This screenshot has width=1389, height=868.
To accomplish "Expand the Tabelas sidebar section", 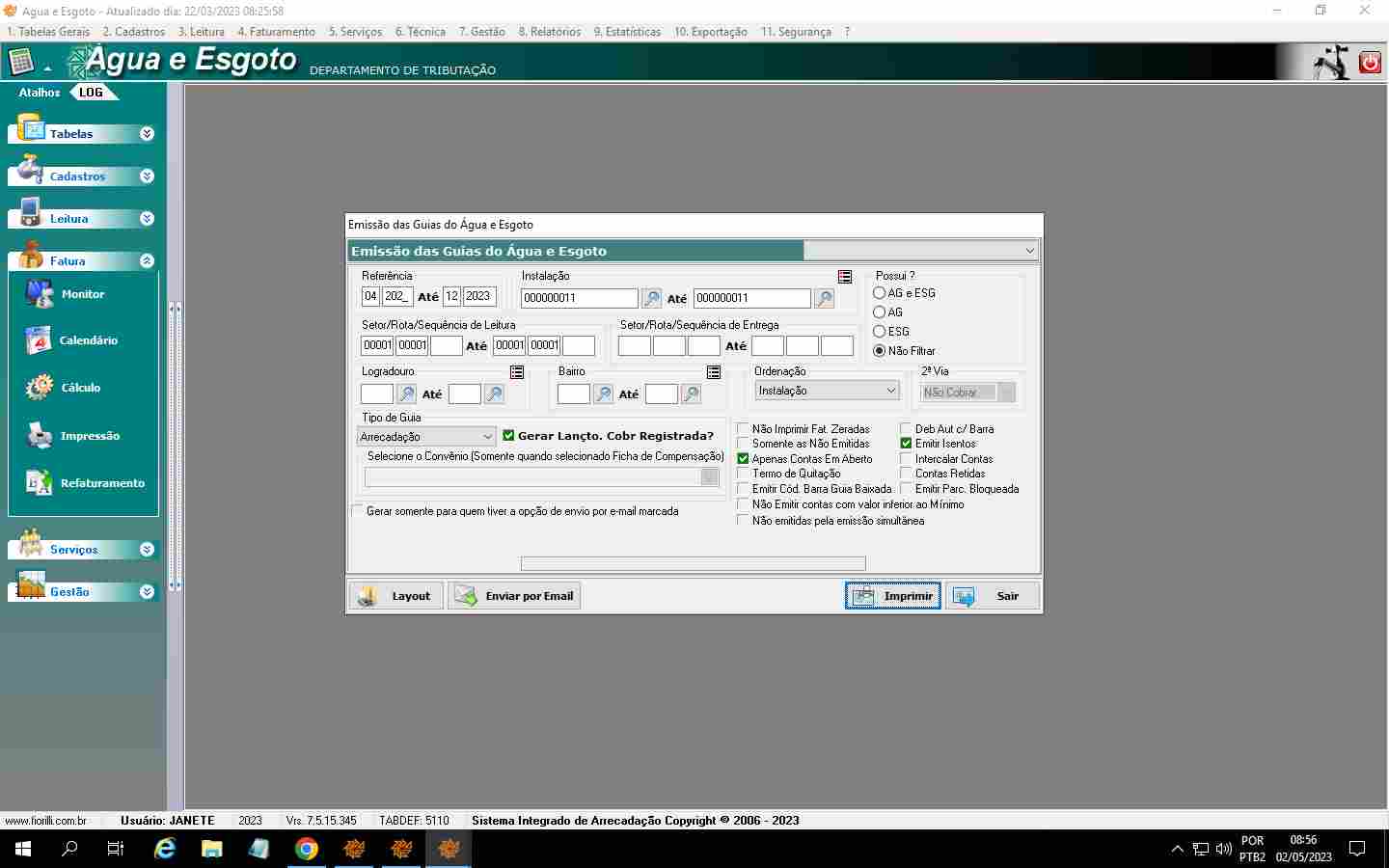I will pyautogui.click(x=147, y=134).
